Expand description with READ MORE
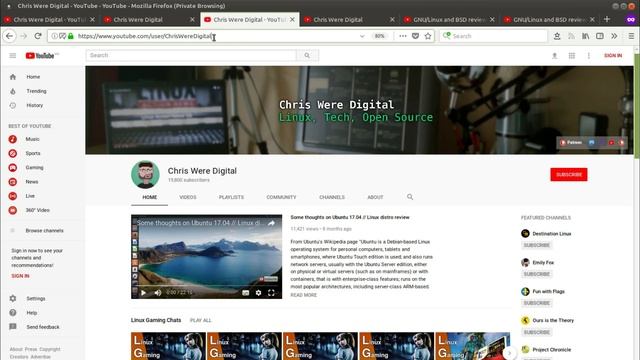 point(304,295)
